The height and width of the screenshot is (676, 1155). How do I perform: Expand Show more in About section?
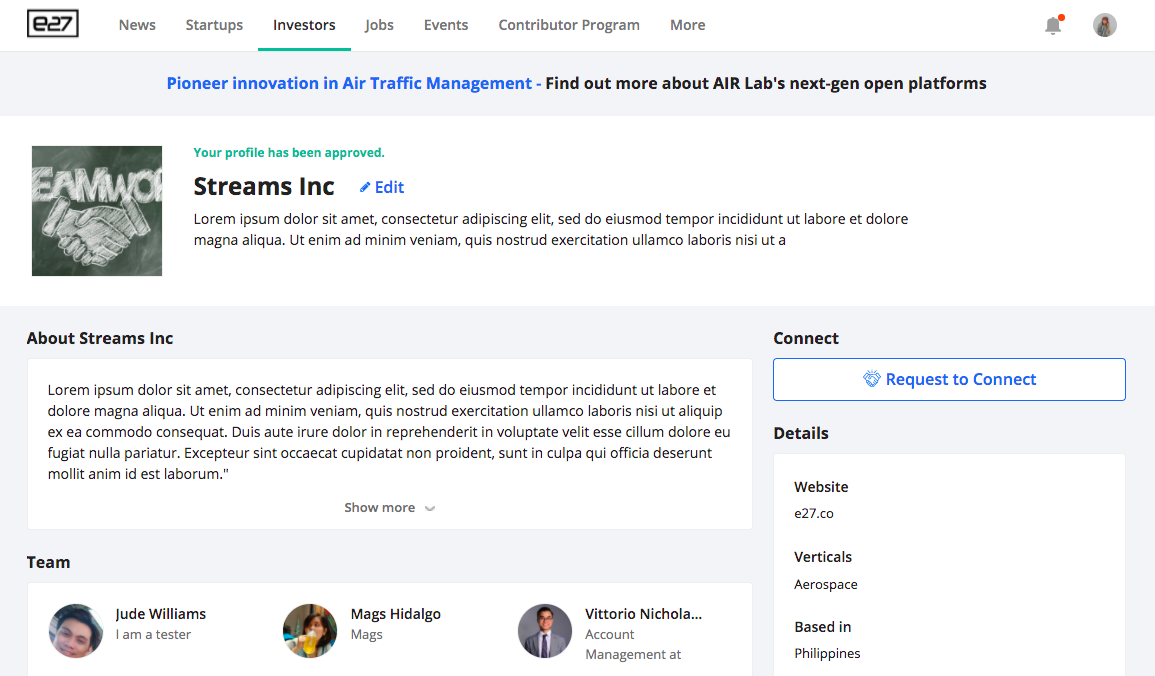(390, 507)
